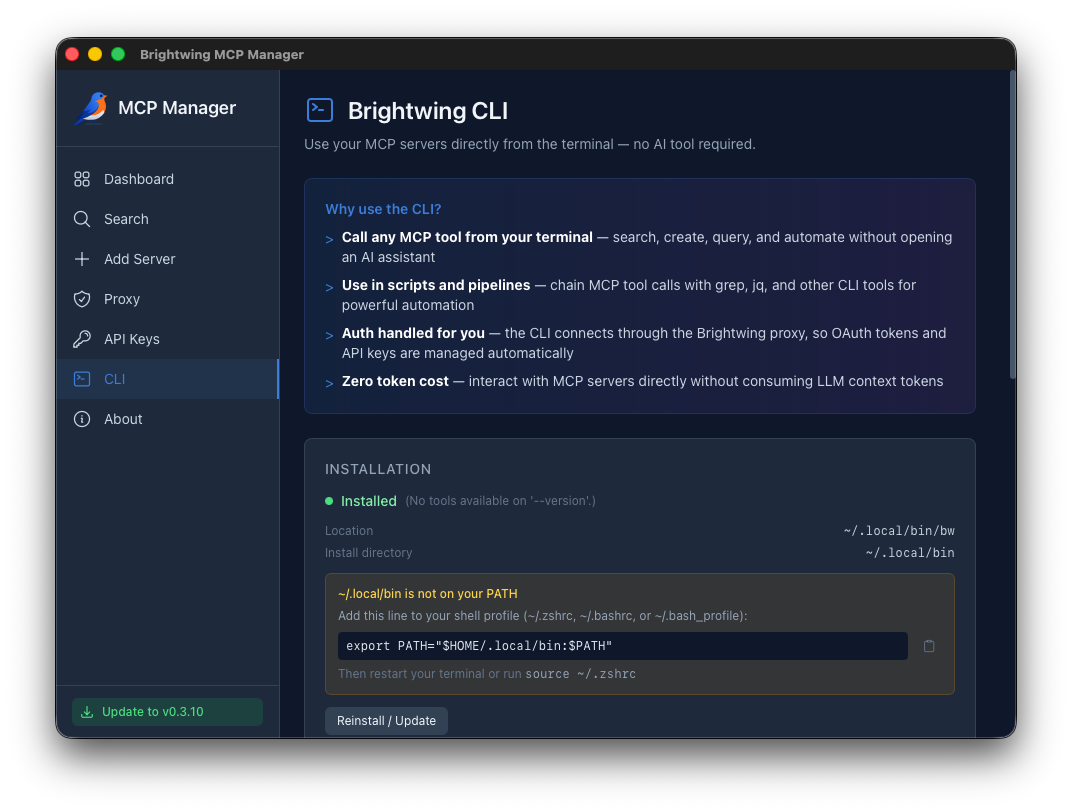This screenshot has height=812, width=1072.
Task: Click the Reinstall / Update button
Action: [386, 721]
